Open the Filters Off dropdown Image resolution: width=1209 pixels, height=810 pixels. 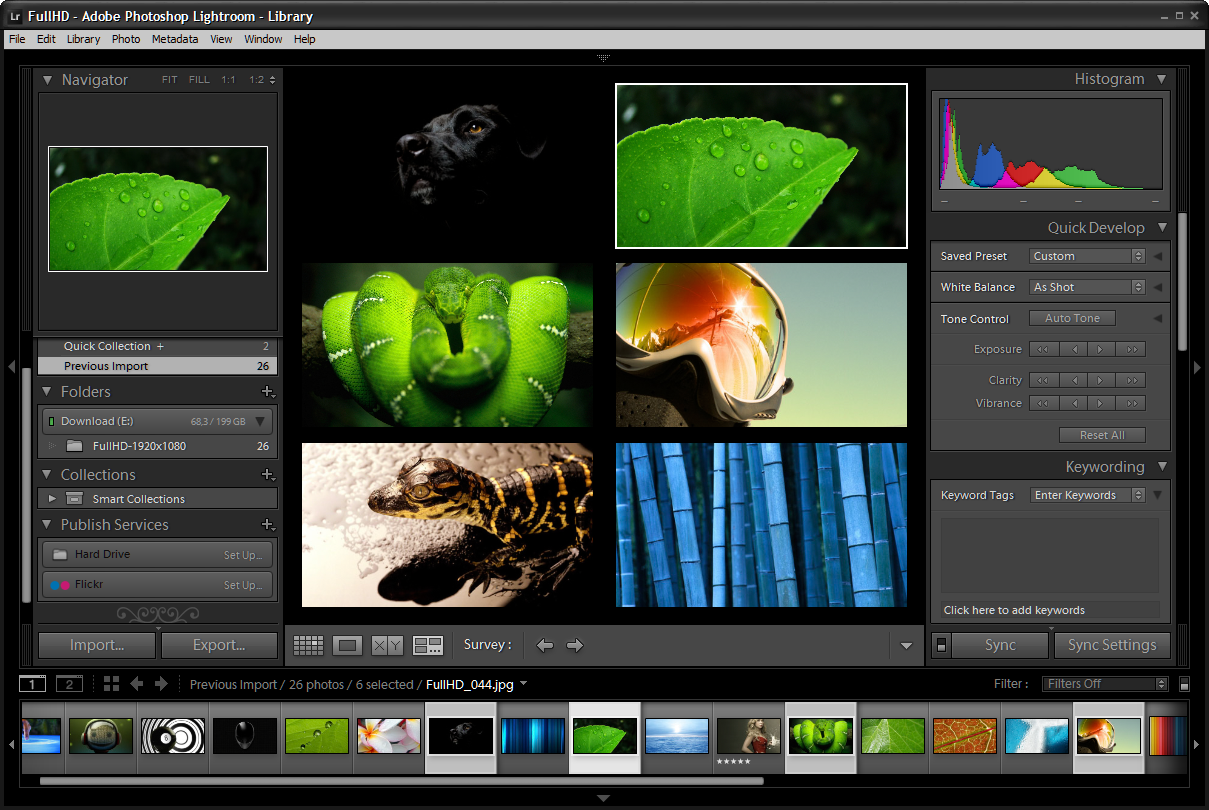coord(1105,684)
